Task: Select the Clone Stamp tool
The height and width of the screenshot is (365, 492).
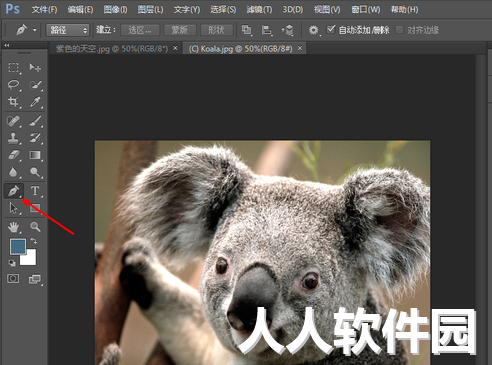Action: coord(13,138)
